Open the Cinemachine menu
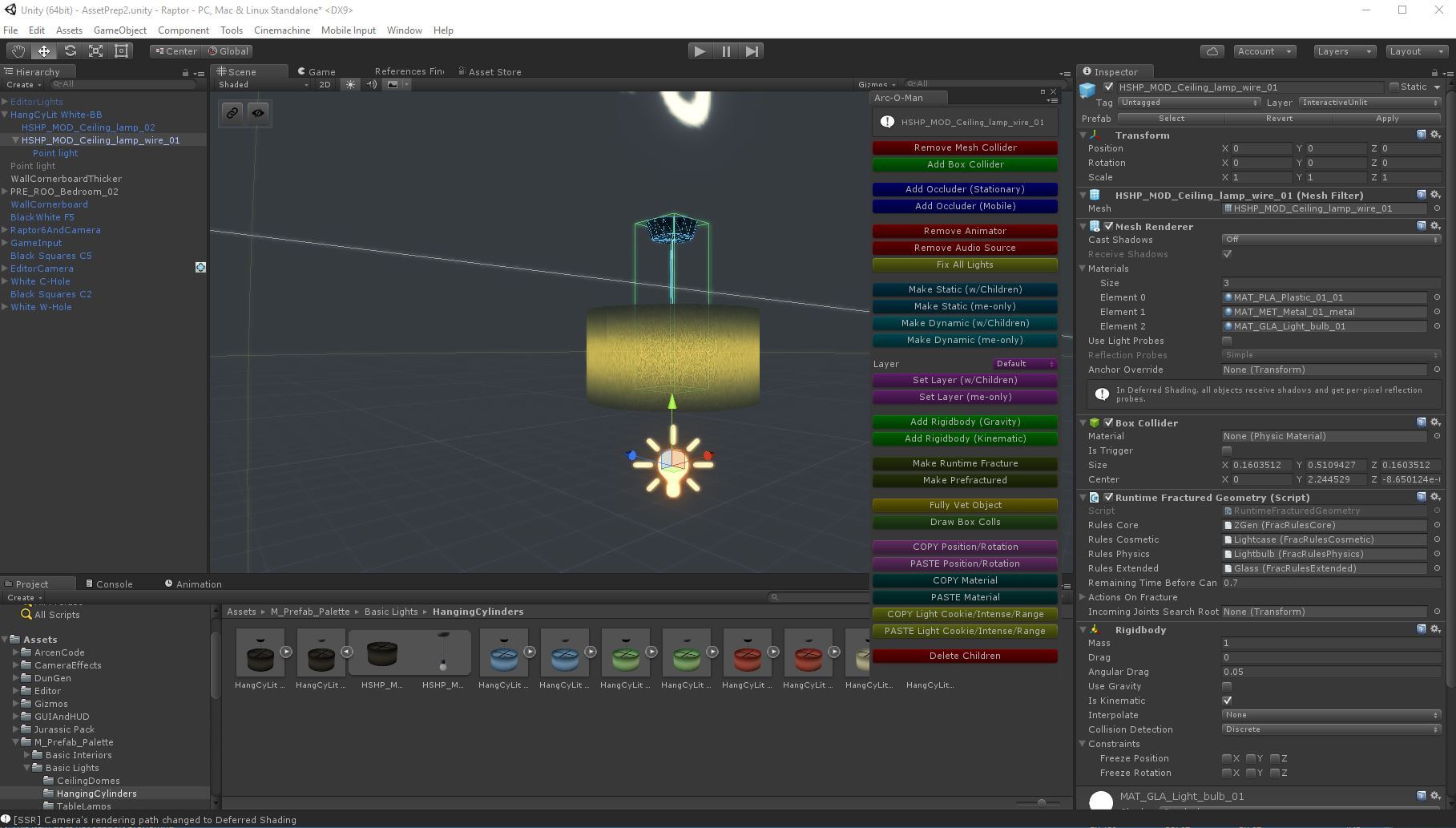 pyautogui.click(x=282, y=30)
